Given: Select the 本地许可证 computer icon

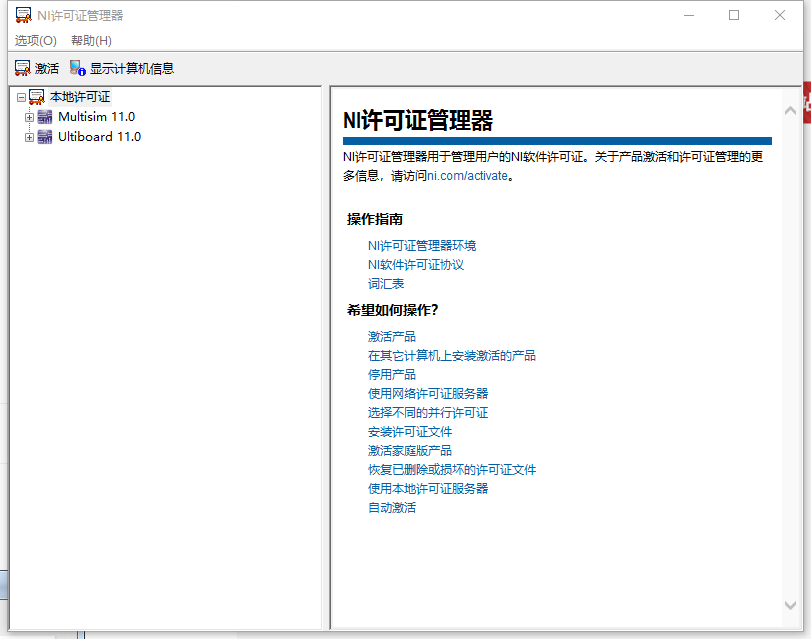Looking at the screenshot, I should 34,96.
